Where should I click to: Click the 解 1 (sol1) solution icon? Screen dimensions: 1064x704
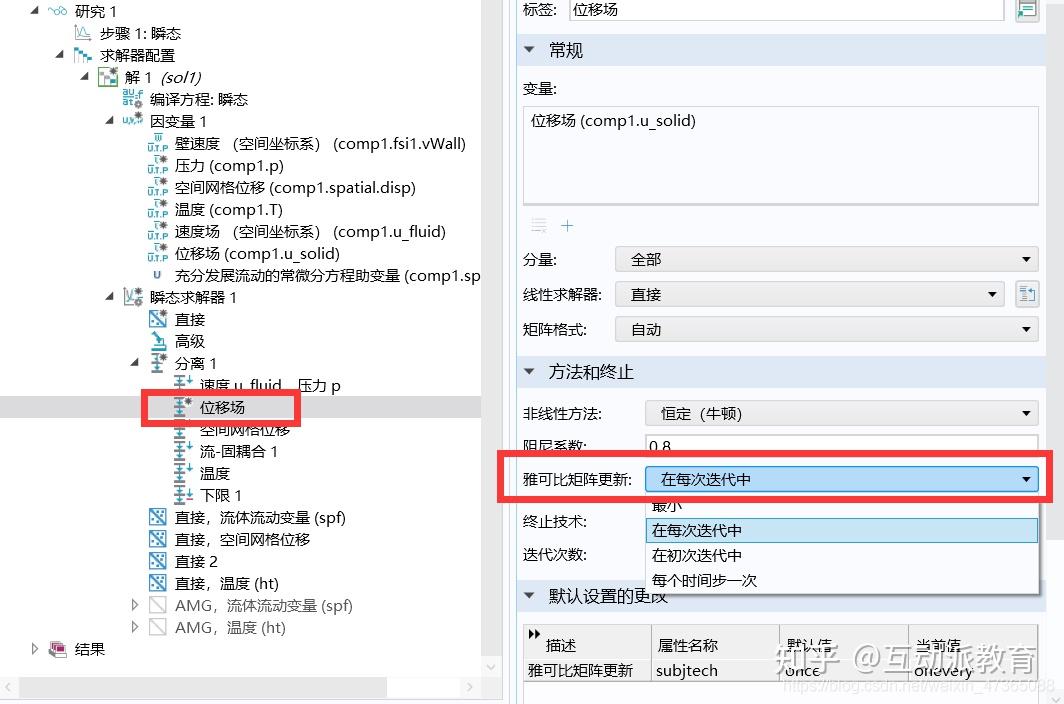[108, 77]
